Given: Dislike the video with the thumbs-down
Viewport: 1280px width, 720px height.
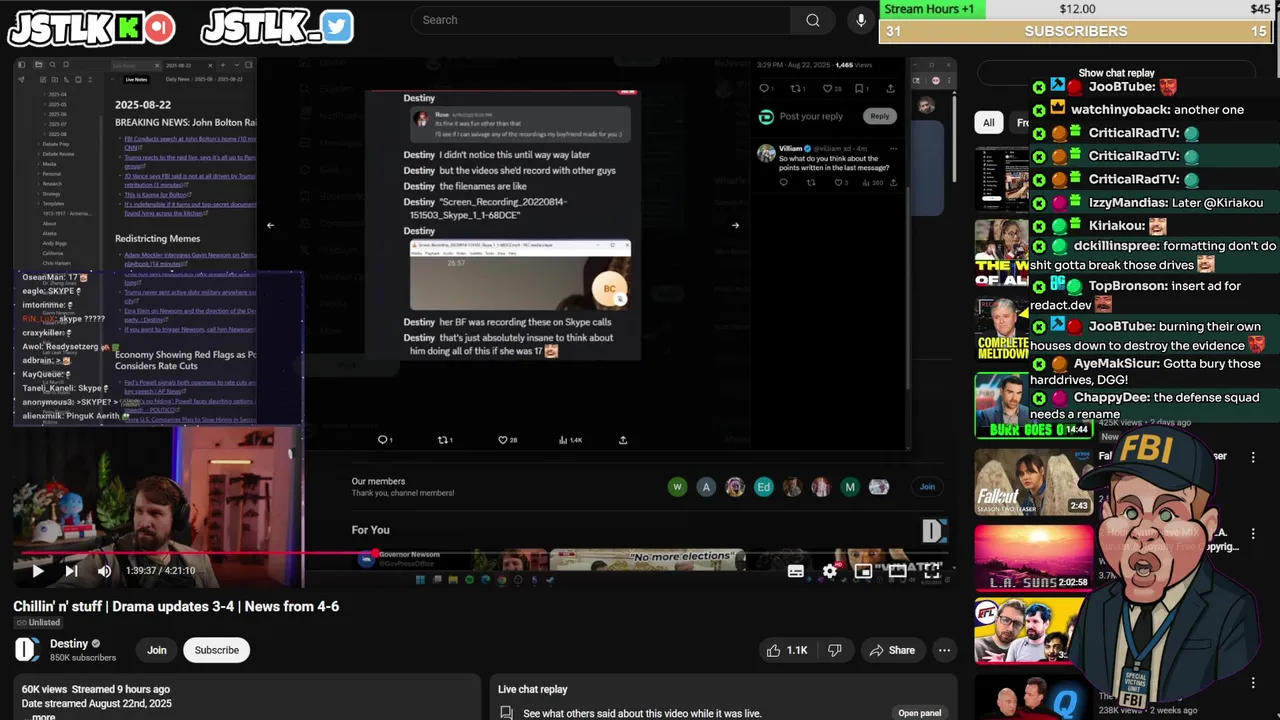Looking at the screenshot, I should pyautogui.click(x=834, y=650).
